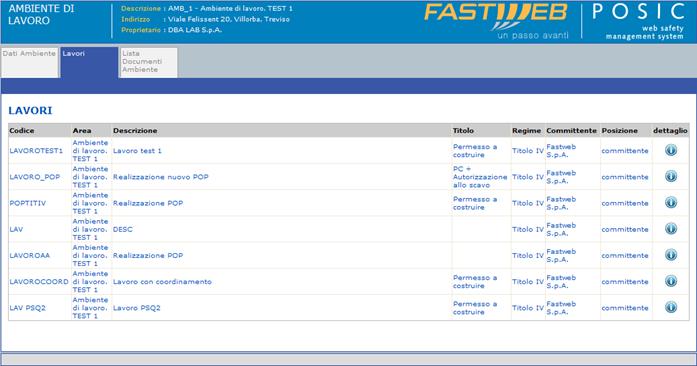Open the LAVOROTEST1 code link
The image size is (697, 366).
coord(36,151)
